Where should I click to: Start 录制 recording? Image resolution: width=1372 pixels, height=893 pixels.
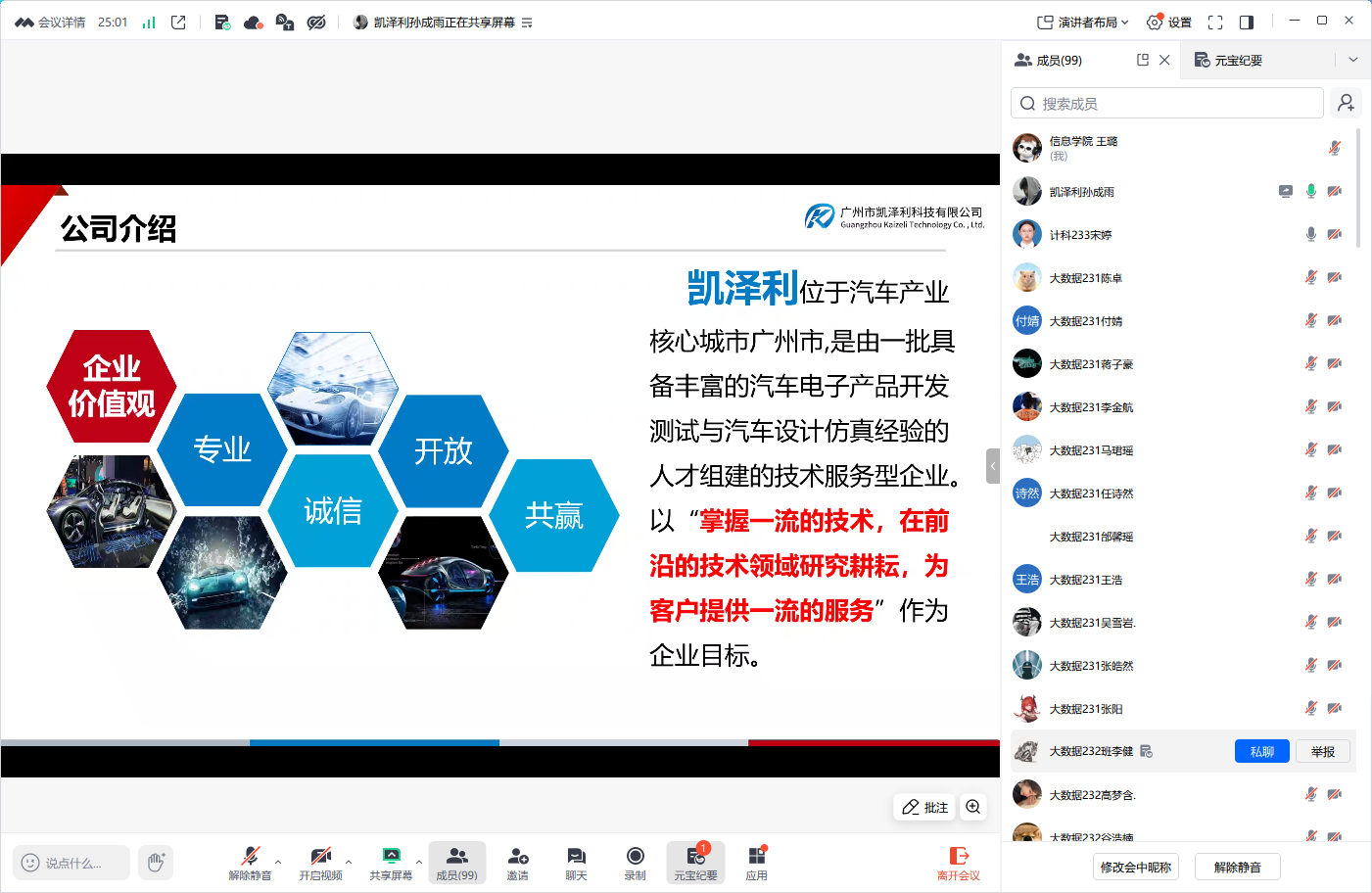point(635,863)
